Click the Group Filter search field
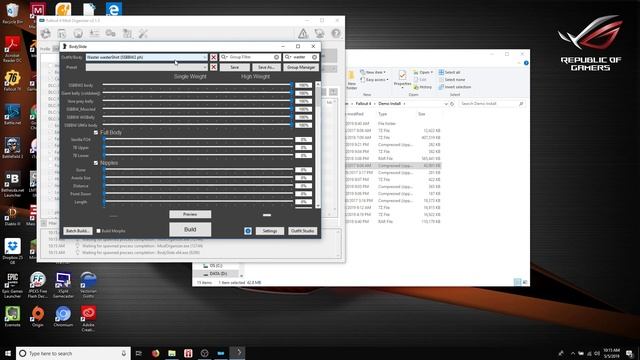Screen dimensions: 640x360 point(251,57)
